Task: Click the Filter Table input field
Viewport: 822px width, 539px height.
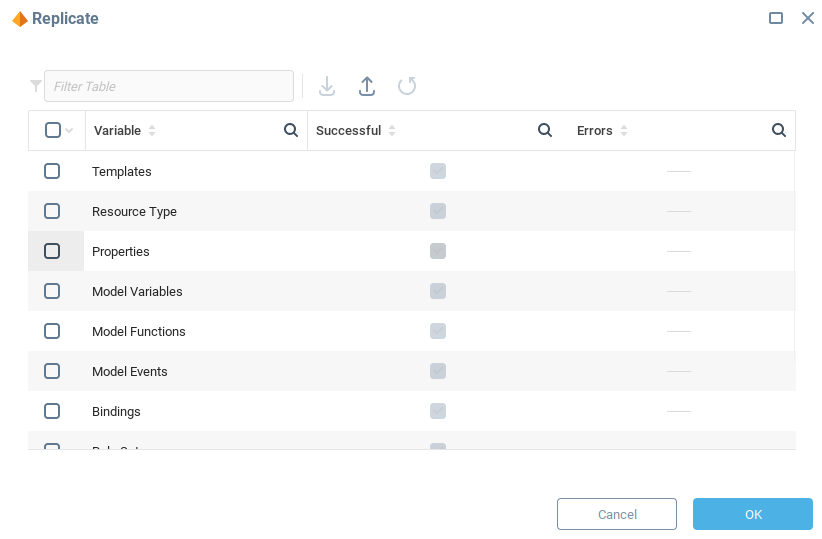Action: coord(168,86)
